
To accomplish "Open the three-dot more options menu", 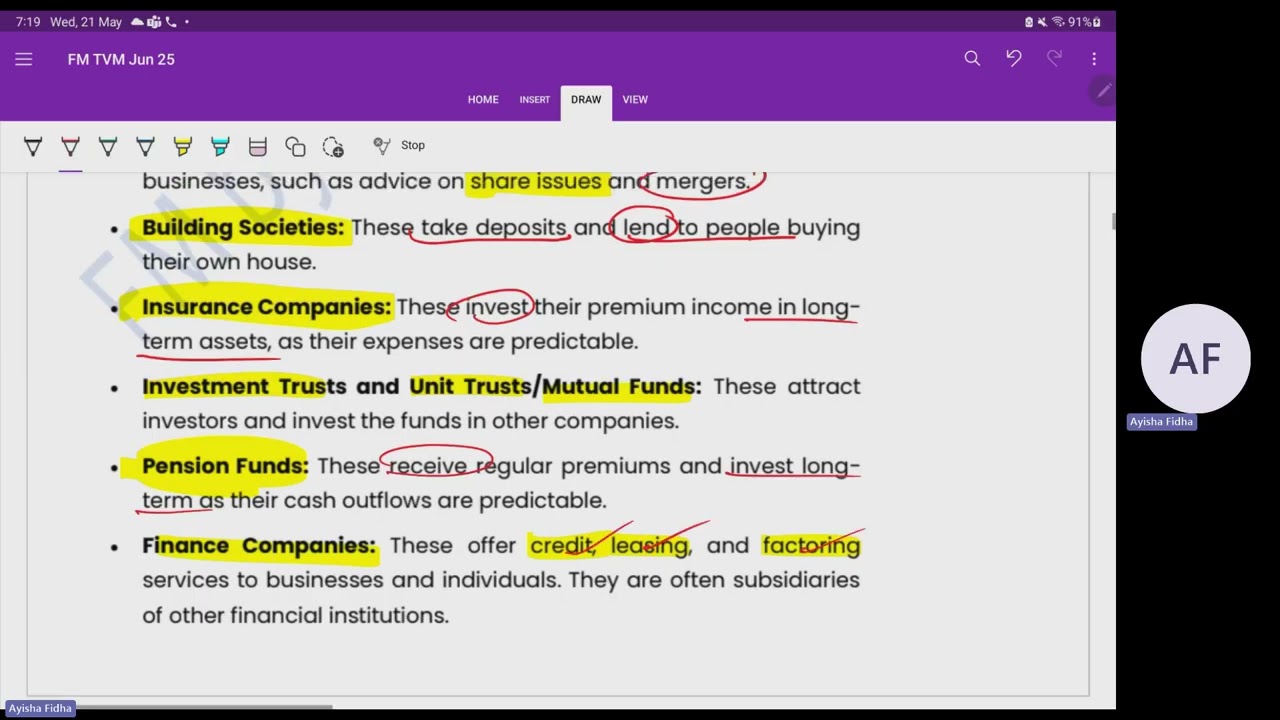I will 1094,59.
